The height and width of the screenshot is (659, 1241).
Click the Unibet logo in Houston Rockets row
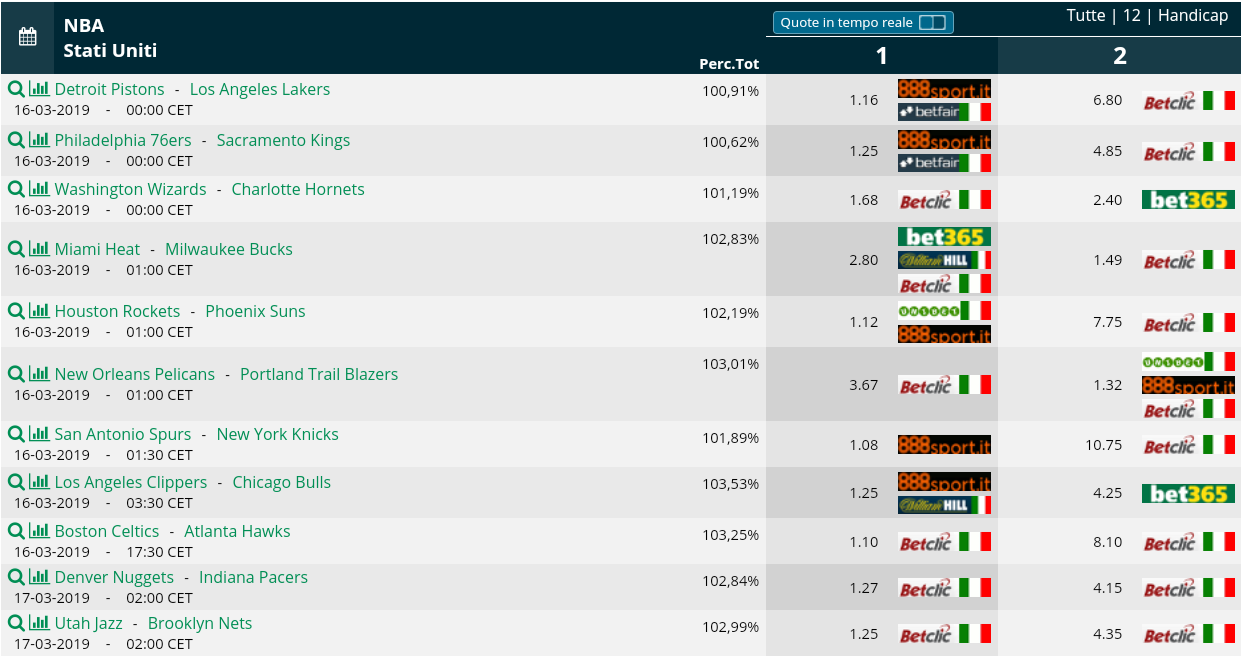pos(944,310)
